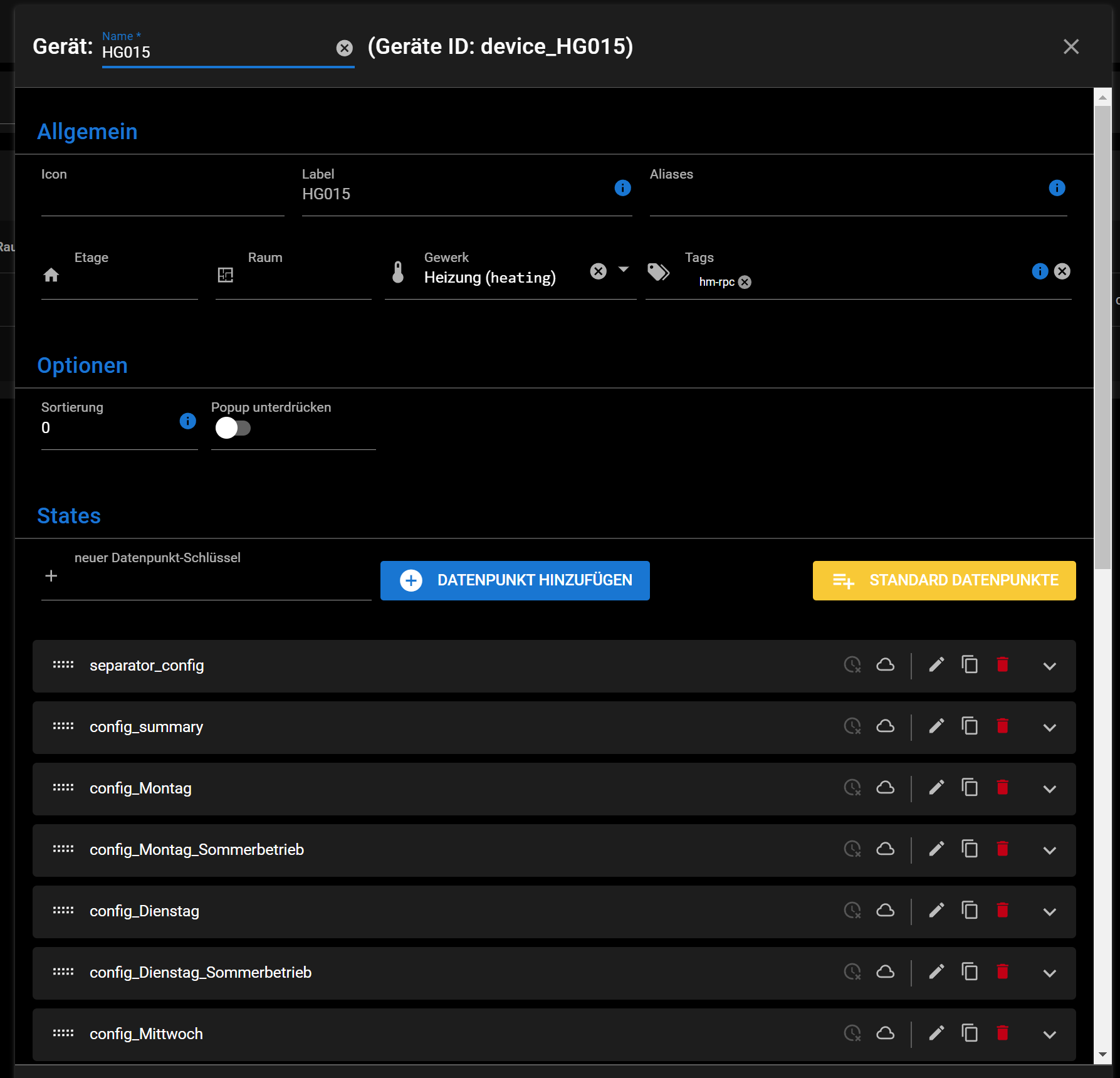Grab drag handle of separator_config

[x=63, y=664]
